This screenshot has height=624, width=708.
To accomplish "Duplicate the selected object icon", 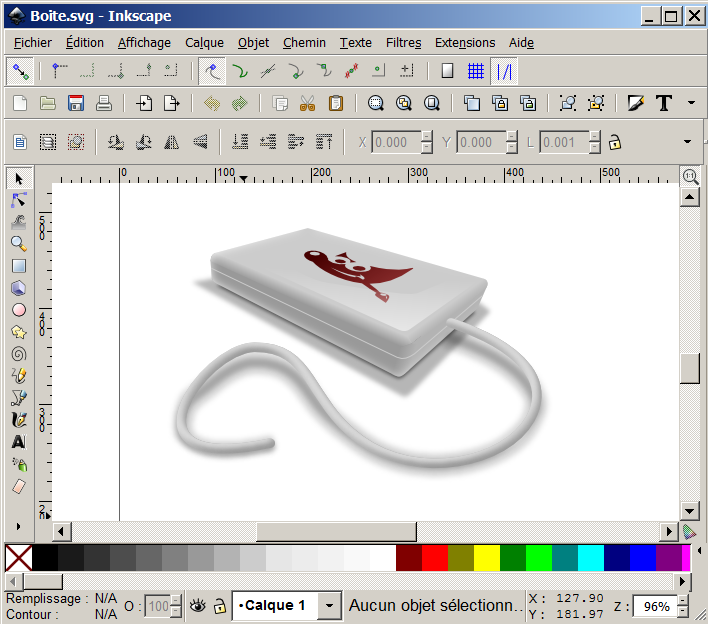I will (472, 103).
